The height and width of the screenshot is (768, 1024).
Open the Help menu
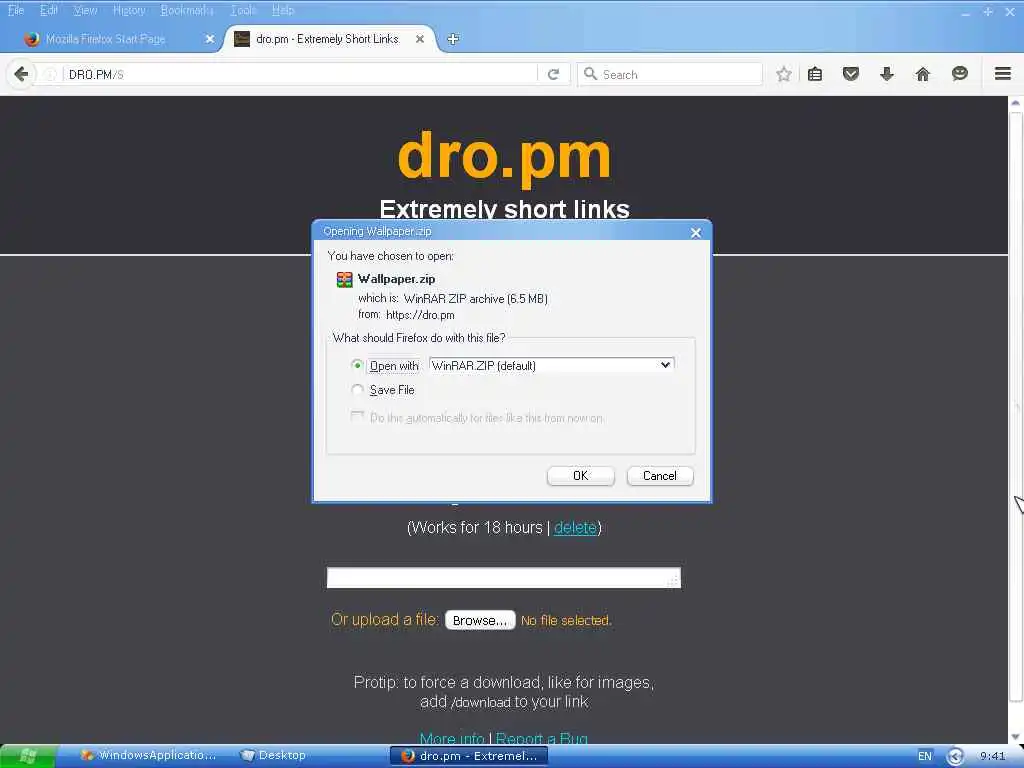pos(283,10)
